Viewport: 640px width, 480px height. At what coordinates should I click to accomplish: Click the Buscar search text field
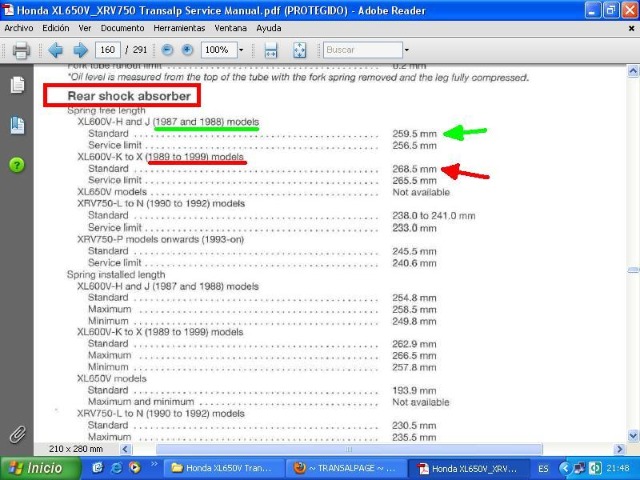coord(360,49)
